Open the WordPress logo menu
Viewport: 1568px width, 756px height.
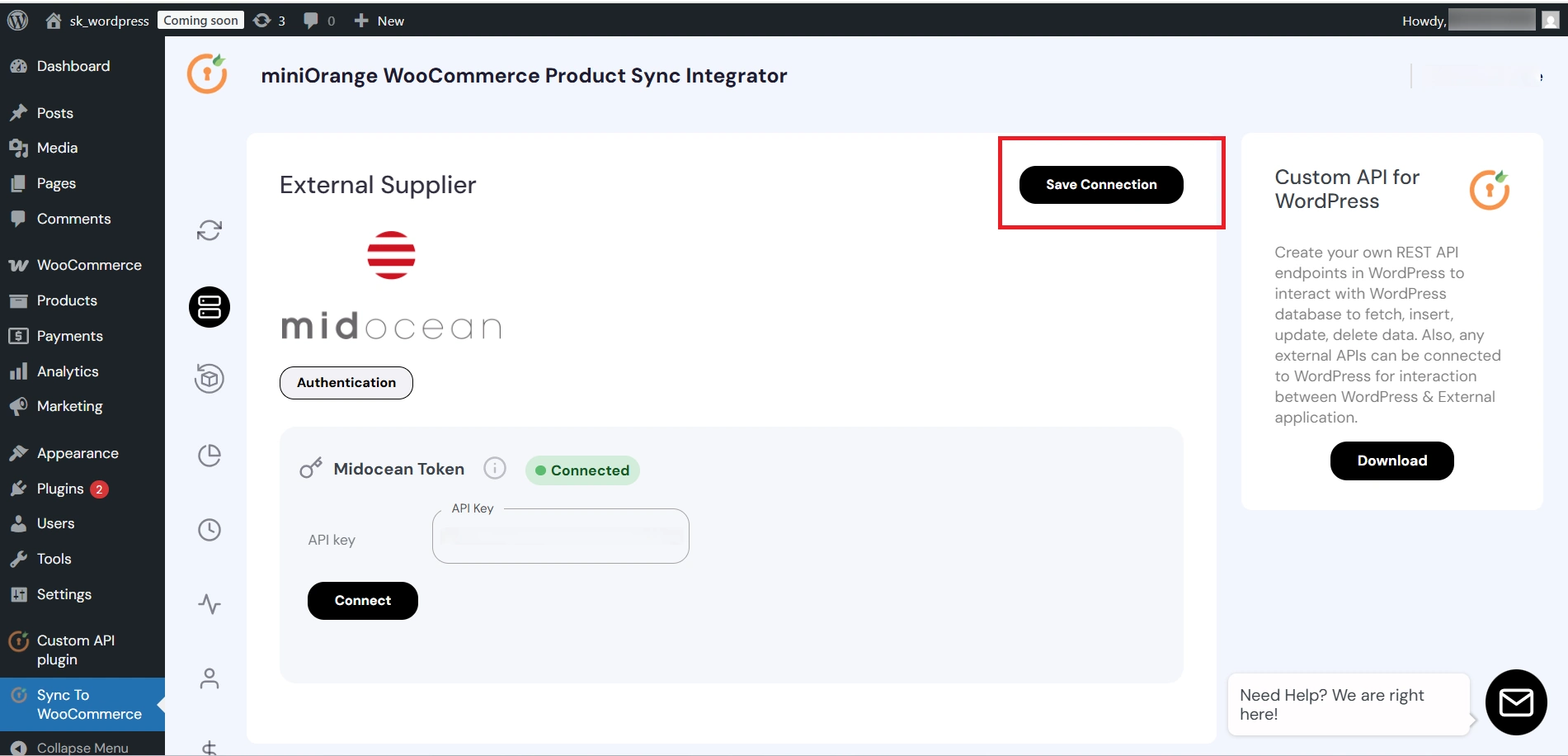click(18, 21)
